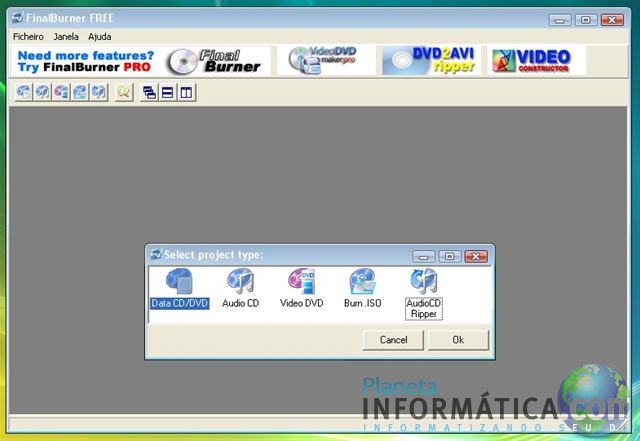Open the Video Constructor banner
This screenshot has height=441, width=640.
[x=536, y=60]
